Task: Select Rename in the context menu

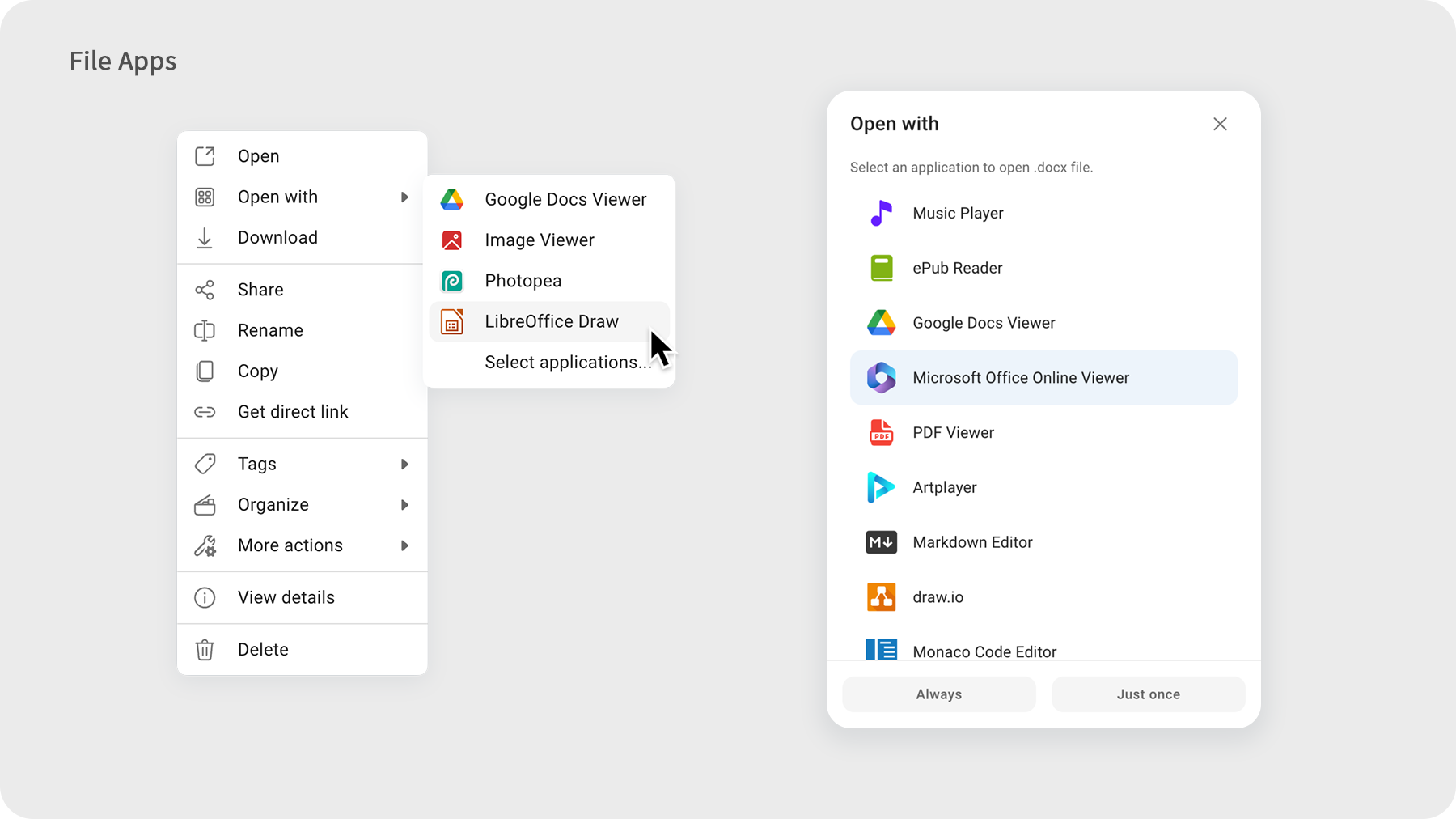Action: click(303, 330)
